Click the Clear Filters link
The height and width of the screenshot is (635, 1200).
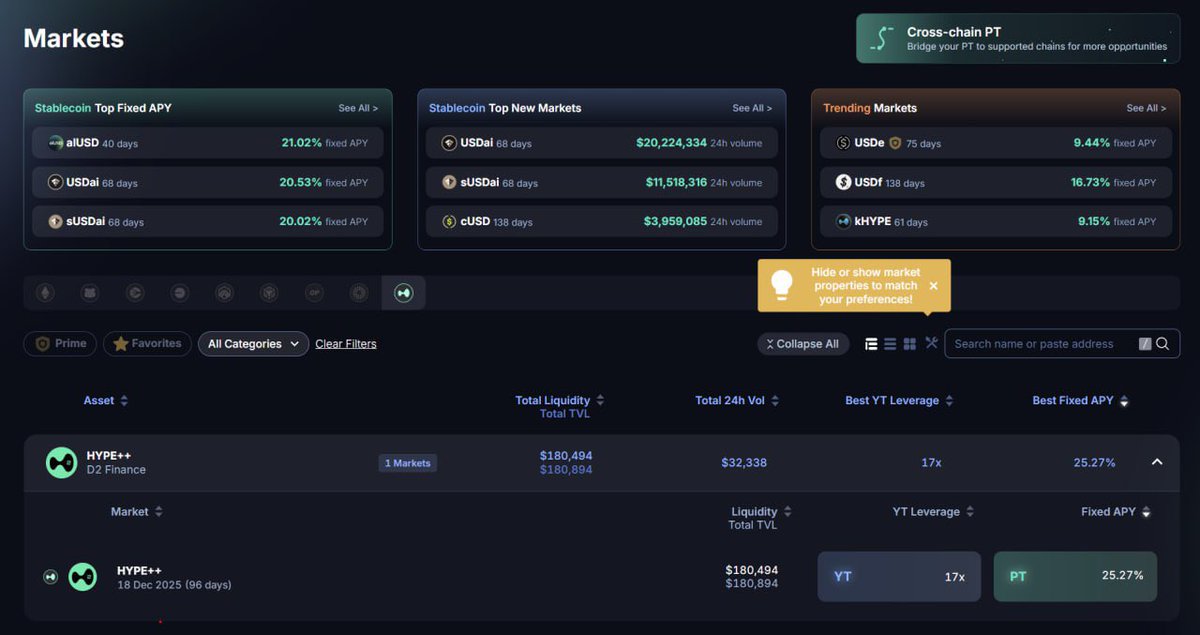pos(346,343)
